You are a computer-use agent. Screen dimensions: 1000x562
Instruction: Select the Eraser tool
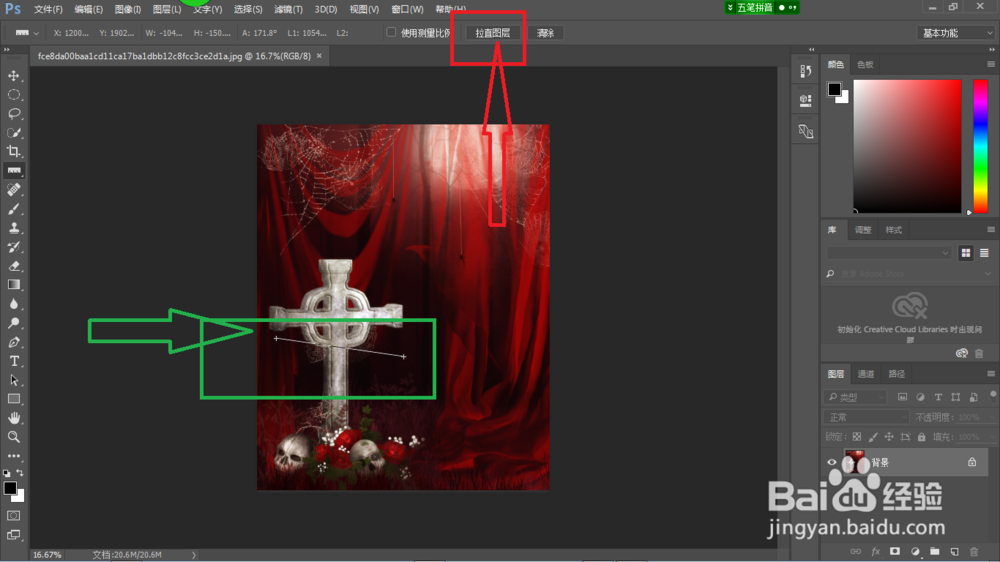[13, 266]
